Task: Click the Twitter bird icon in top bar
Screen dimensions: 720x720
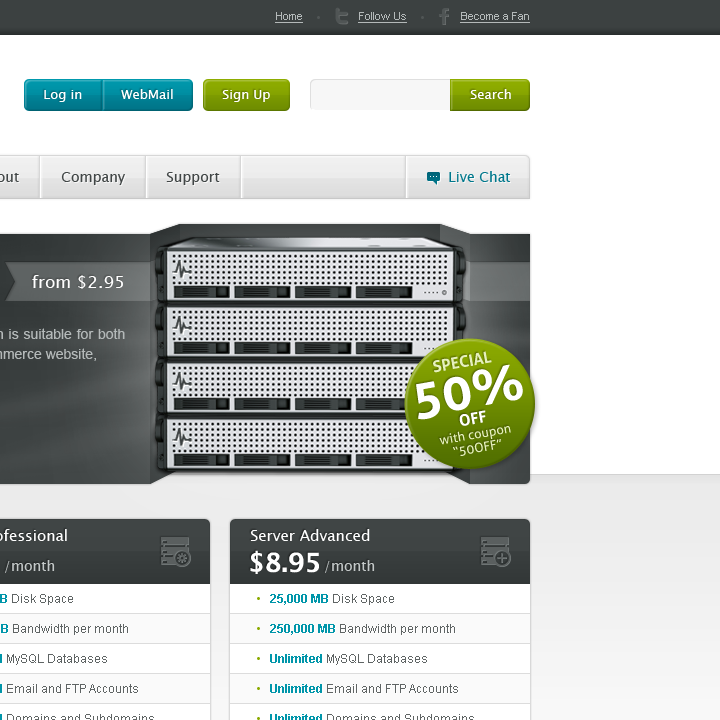Action: (x=342, y=17)
